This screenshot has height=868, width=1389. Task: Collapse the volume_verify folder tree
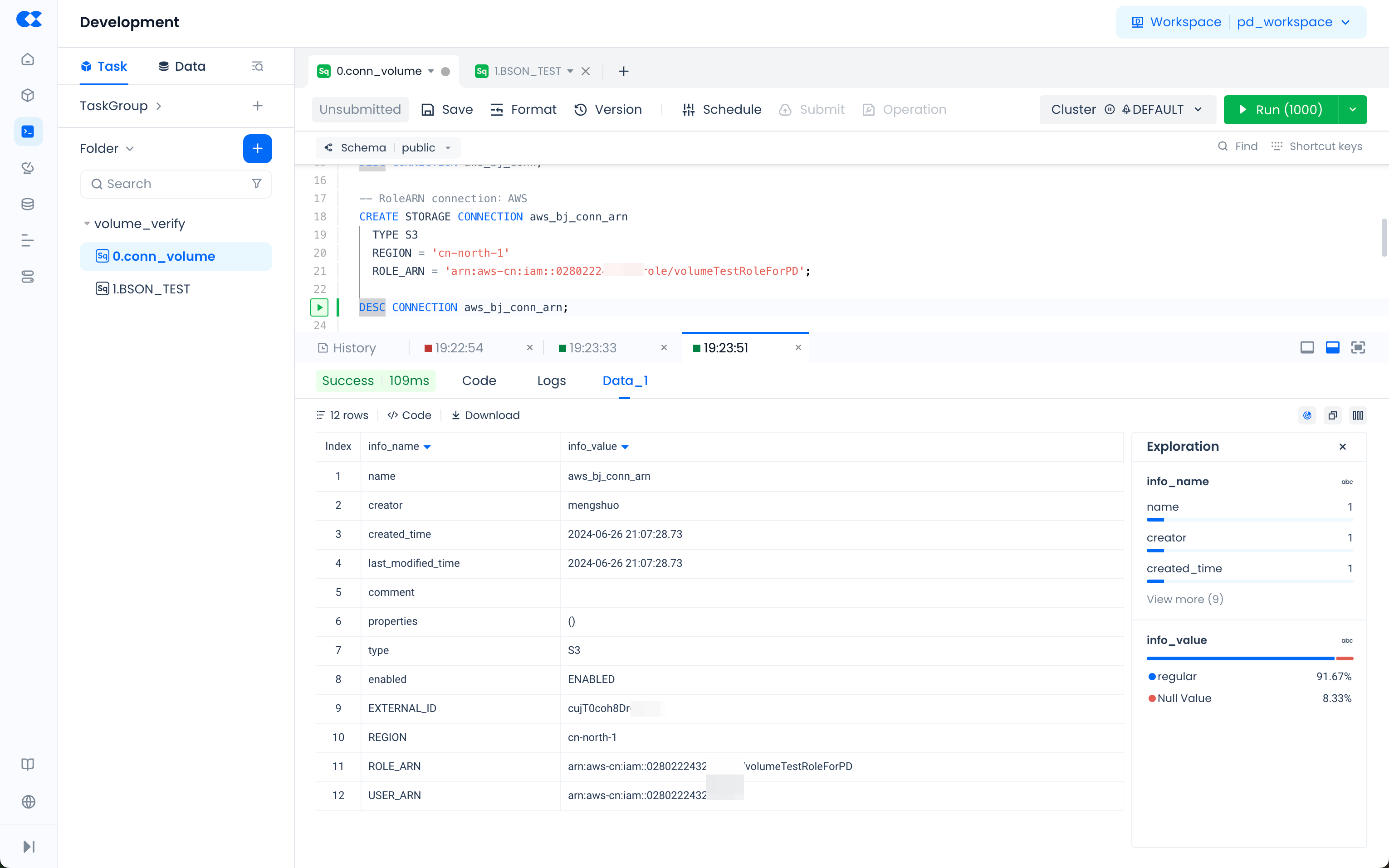pyautogui.click(x=87, y=223)
